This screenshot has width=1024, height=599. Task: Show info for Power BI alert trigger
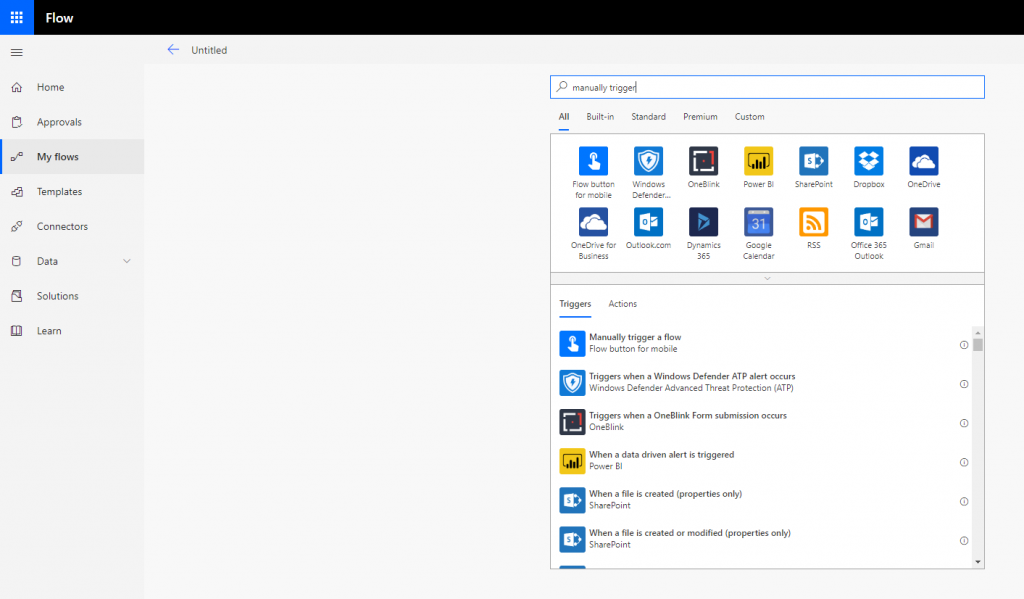click(964, 462)
